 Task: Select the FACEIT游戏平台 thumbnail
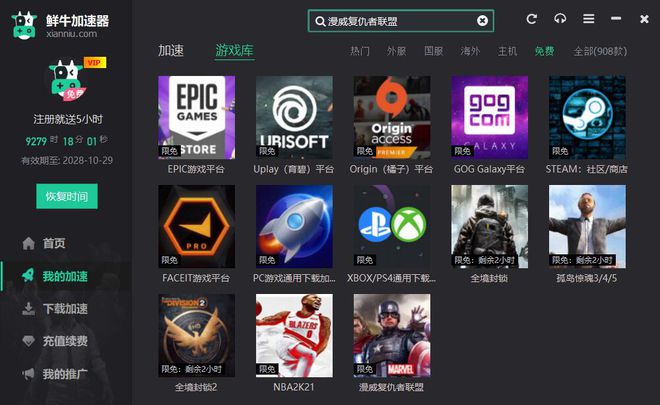pos(197,226)
